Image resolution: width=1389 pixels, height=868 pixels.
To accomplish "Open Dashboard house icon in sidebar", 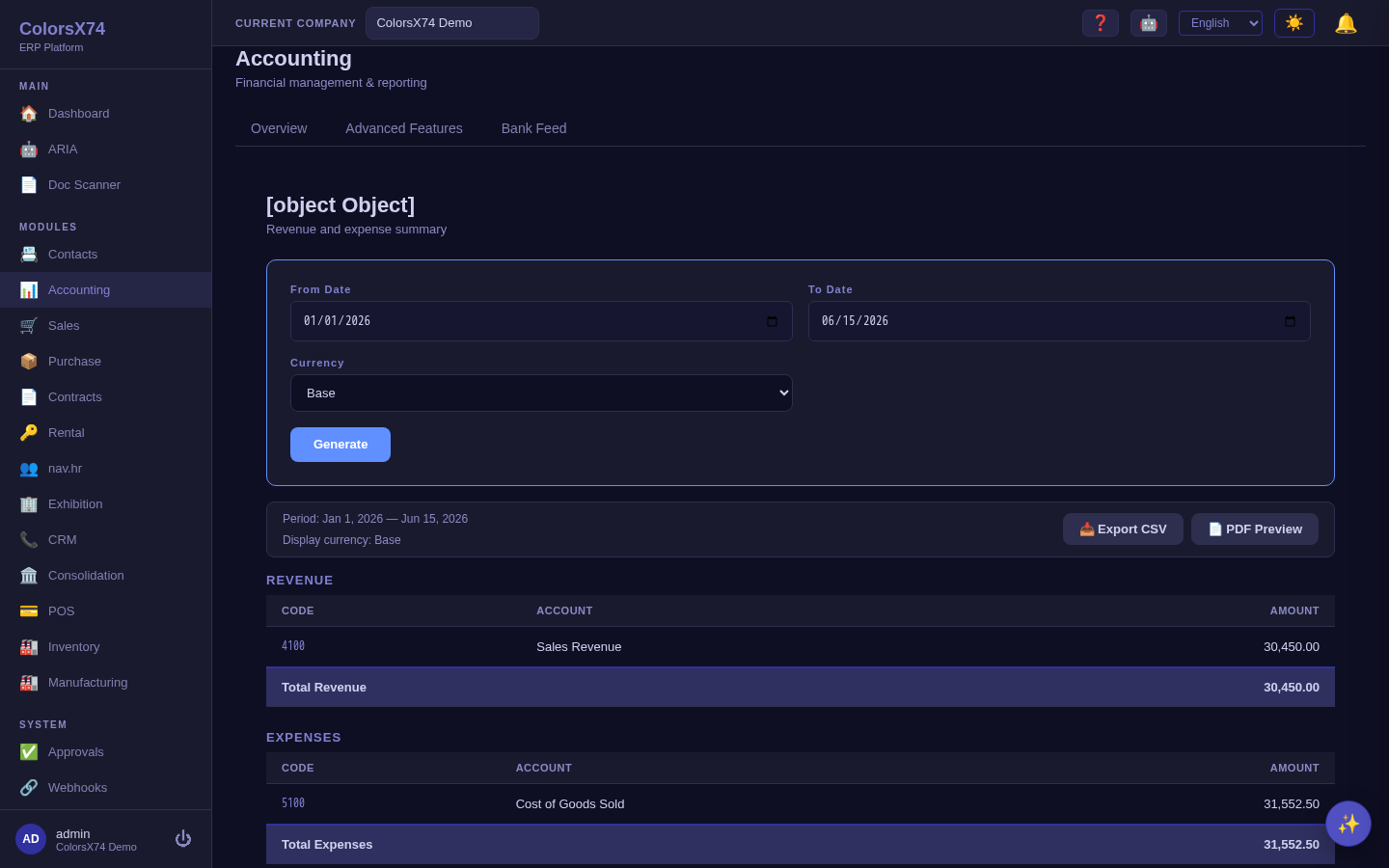I will (29, 114).
